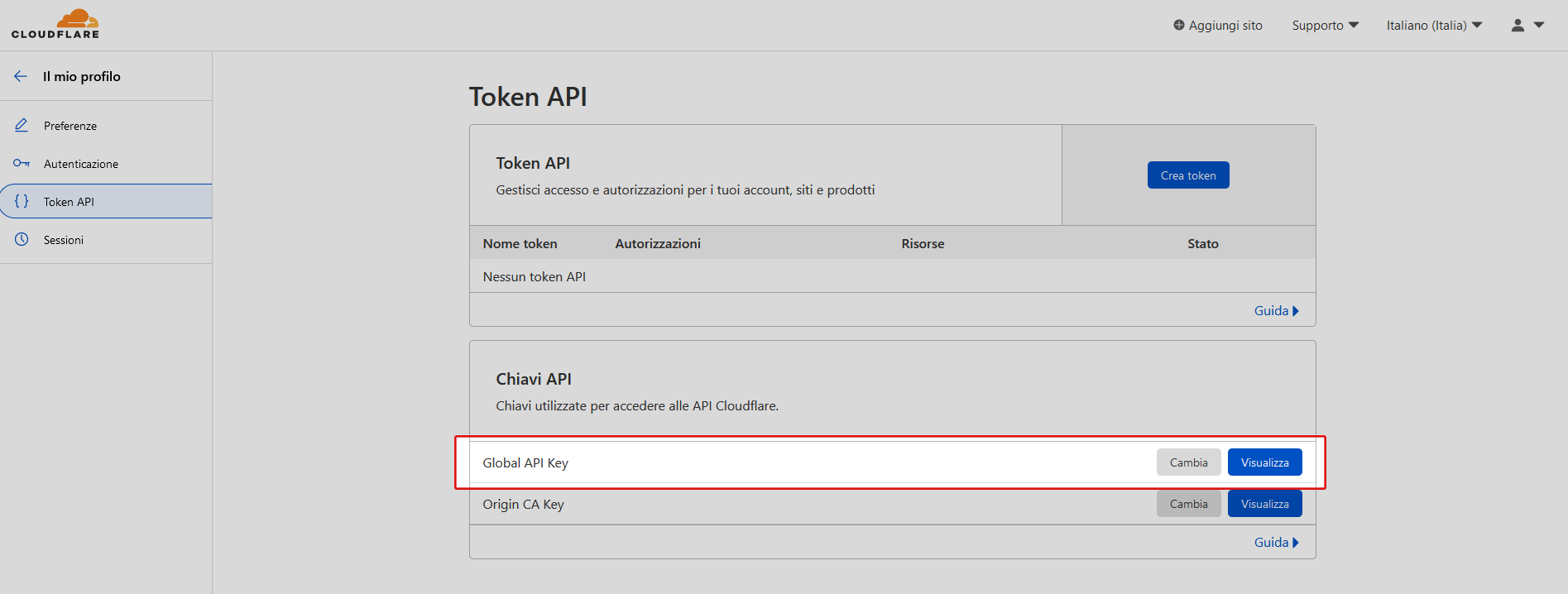Click the Chiavi utilizzate per accedere description
This screenshot has width=1568, height=594.
point(637,405)
